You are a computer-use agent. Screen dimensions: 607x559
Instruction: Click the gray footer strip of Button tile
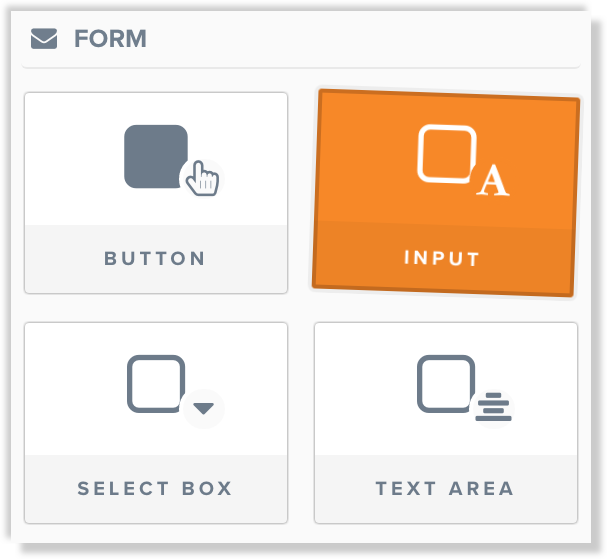point(156,259)
